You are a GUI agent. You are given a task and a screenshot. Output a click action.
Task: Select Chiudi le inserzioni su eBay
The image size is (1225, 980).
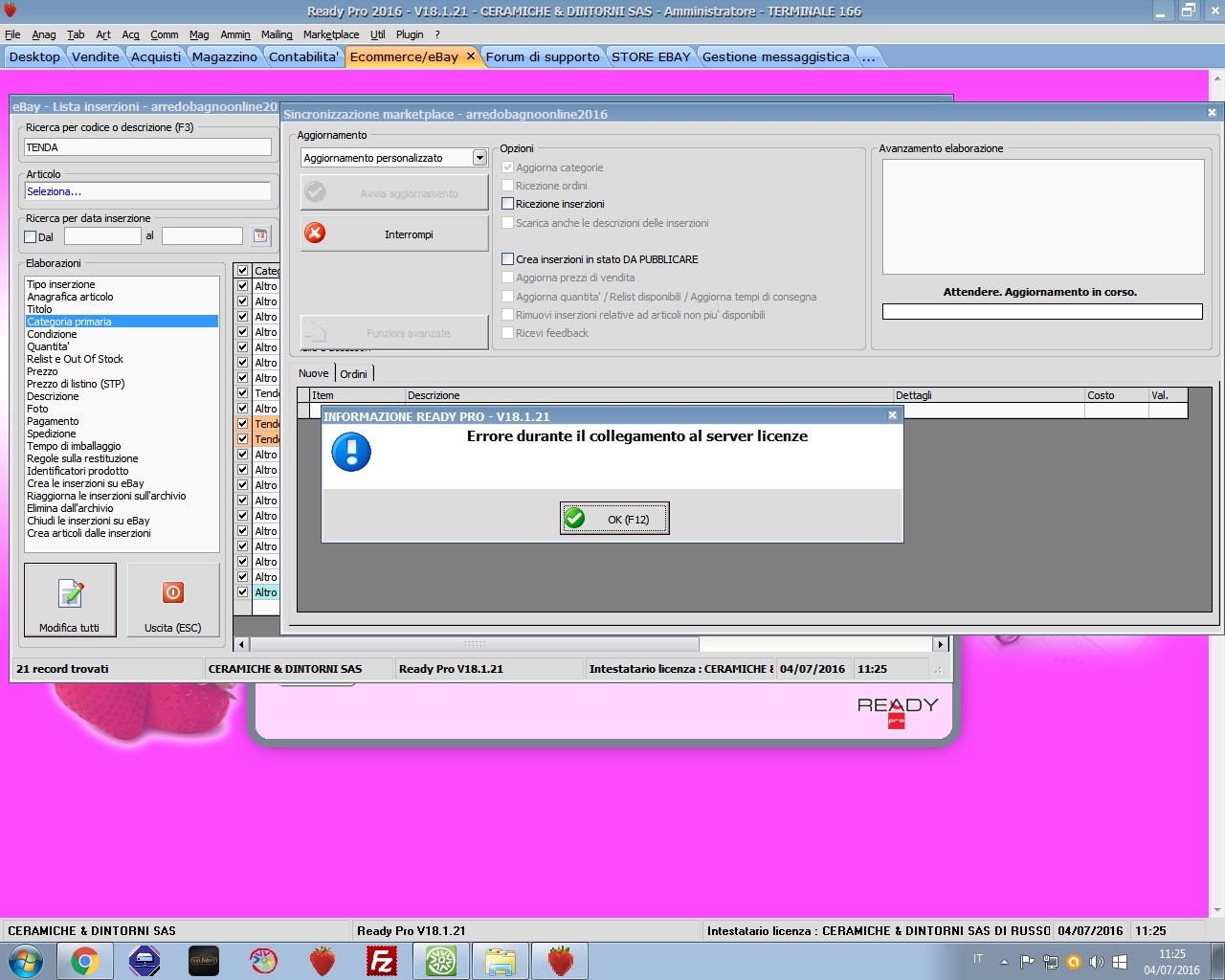[122, 521]
